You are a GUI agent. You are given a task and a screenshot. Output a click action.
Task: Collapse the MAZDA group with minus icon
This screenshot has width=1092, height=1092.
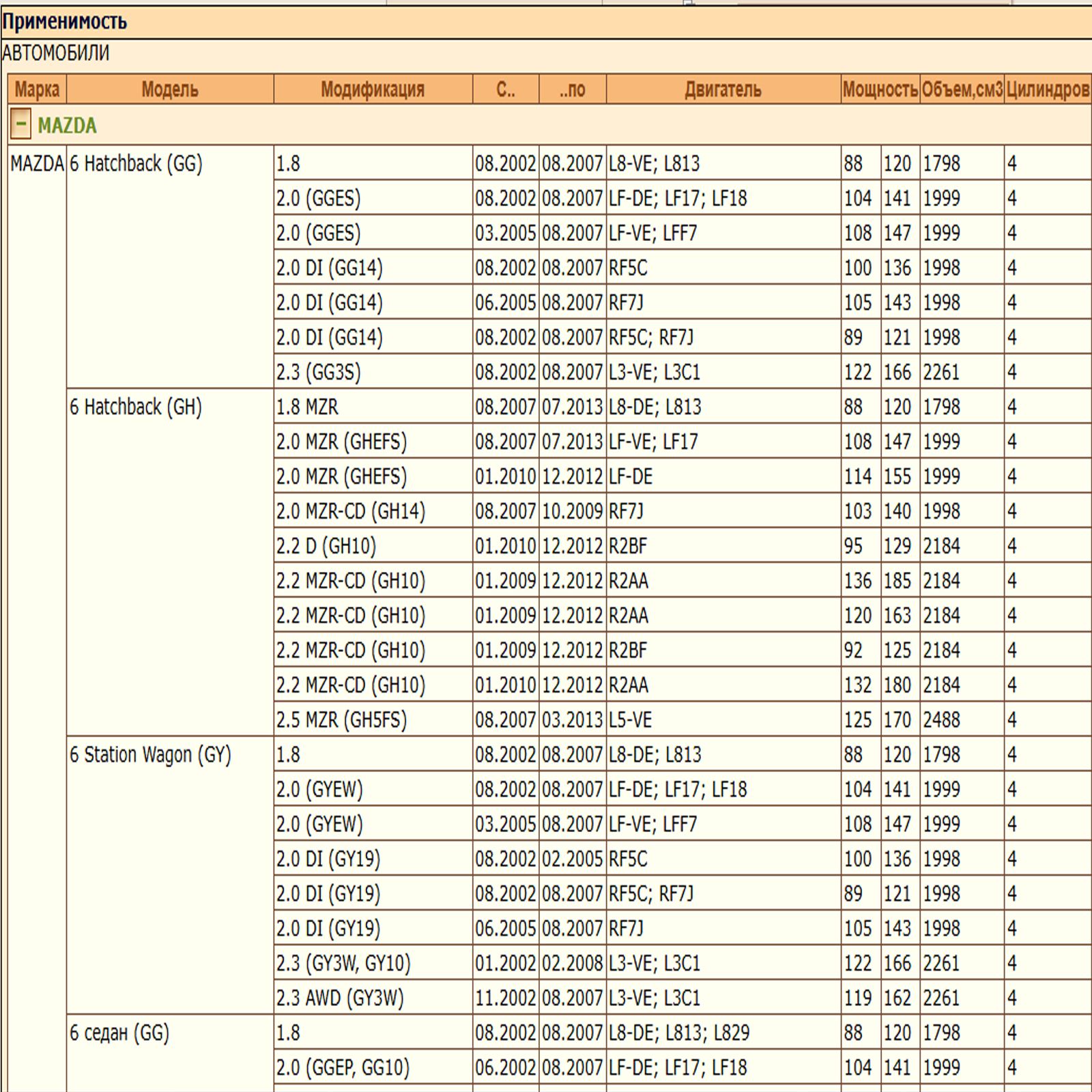pos(20,125)
